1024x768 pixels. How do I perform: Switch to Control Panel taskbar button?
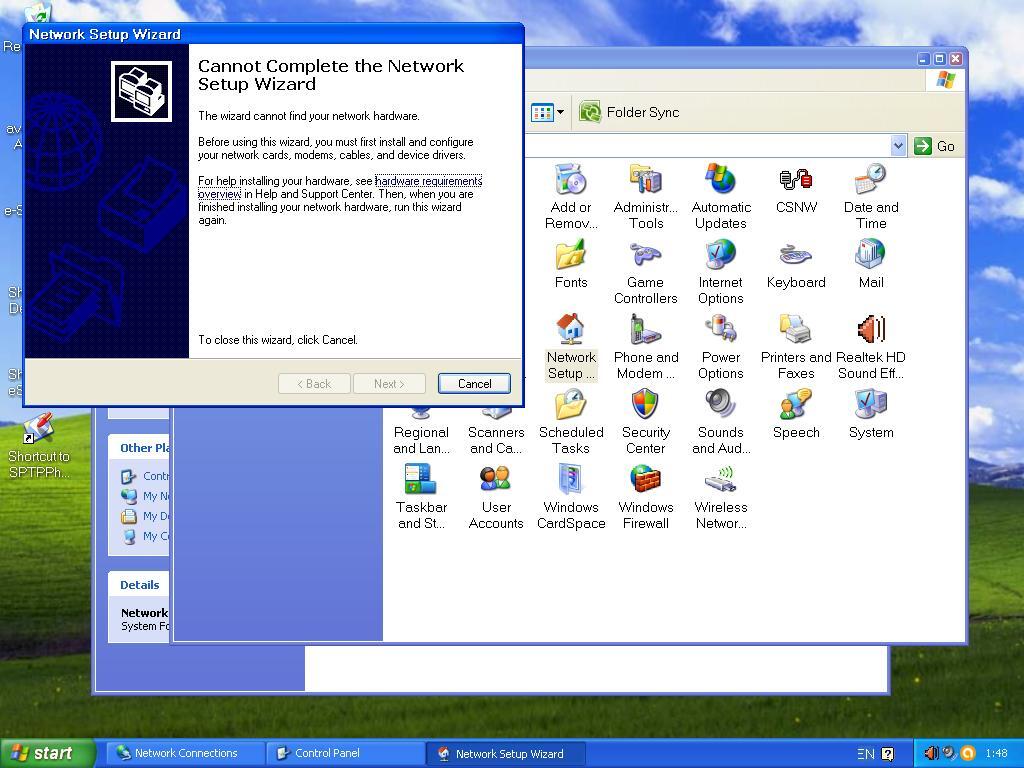coord(344,753)
